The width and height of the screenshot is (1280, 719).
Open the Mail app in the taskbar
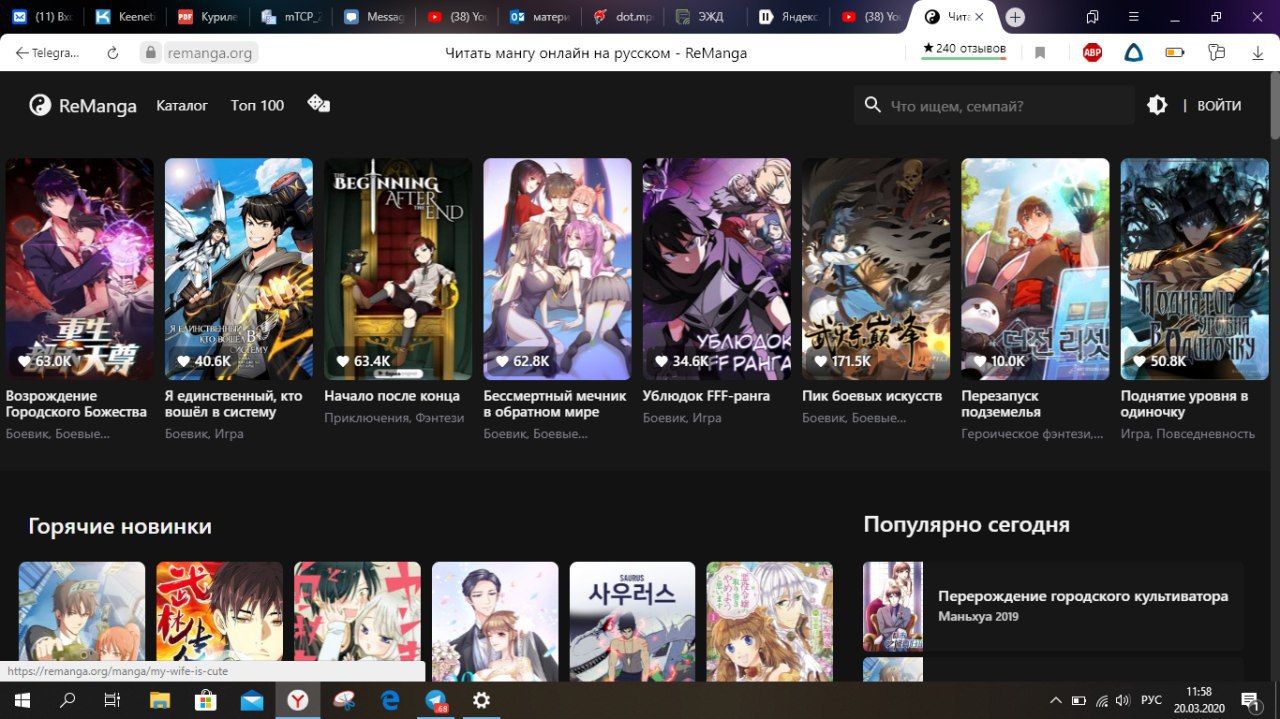(252, 700)
